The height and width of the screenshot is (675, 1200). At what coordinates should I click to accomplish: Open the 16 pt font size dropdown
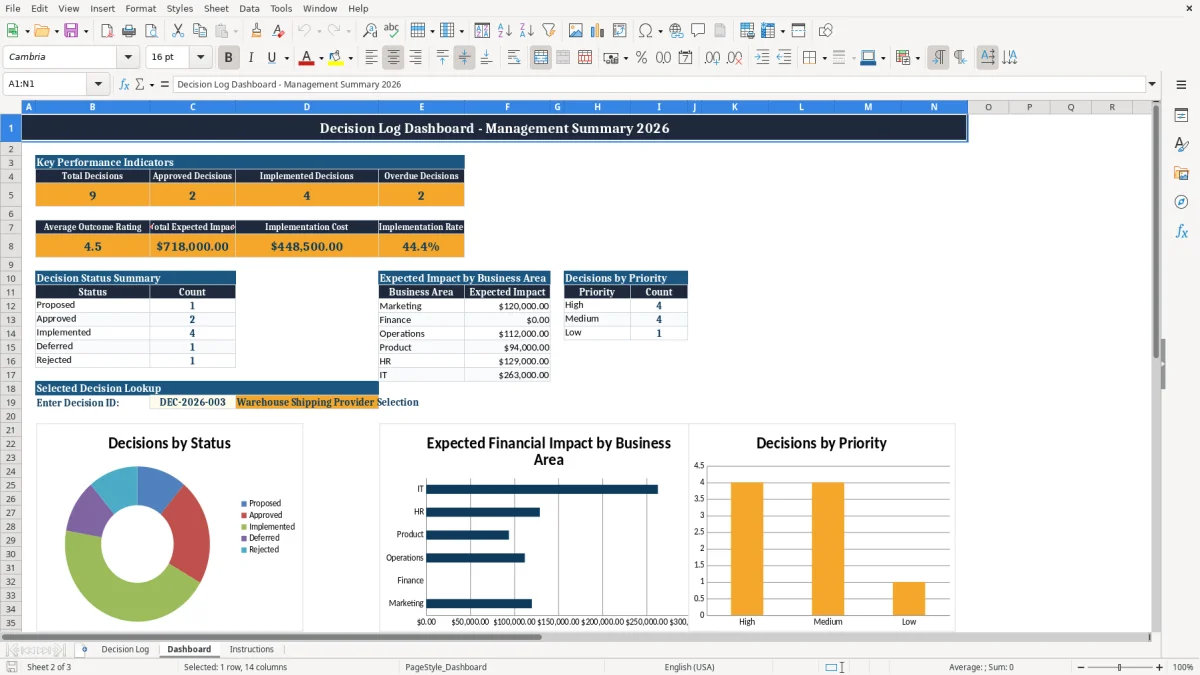[x=200, y=58]
